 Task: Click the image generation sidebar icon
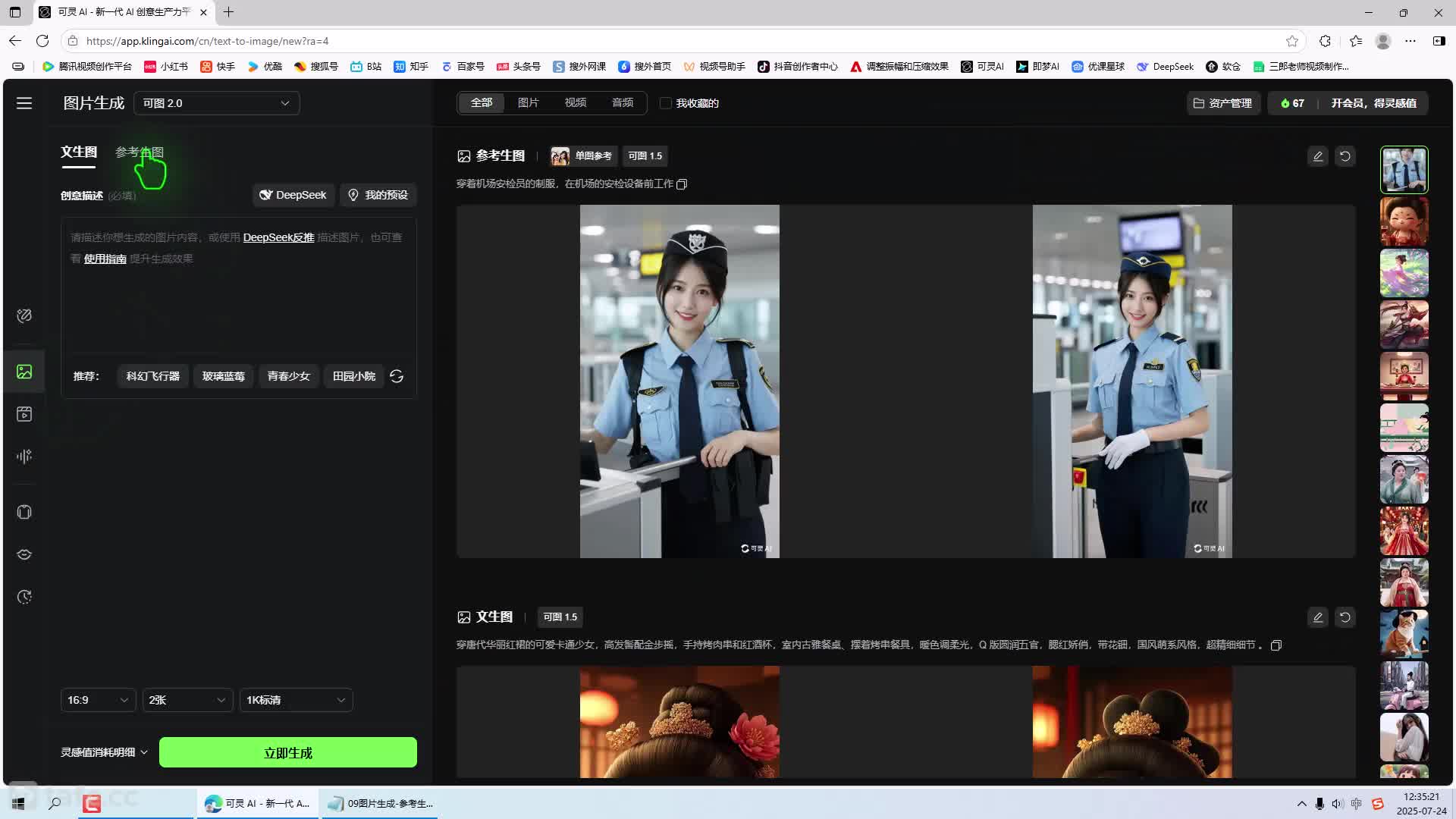[24, 372]
